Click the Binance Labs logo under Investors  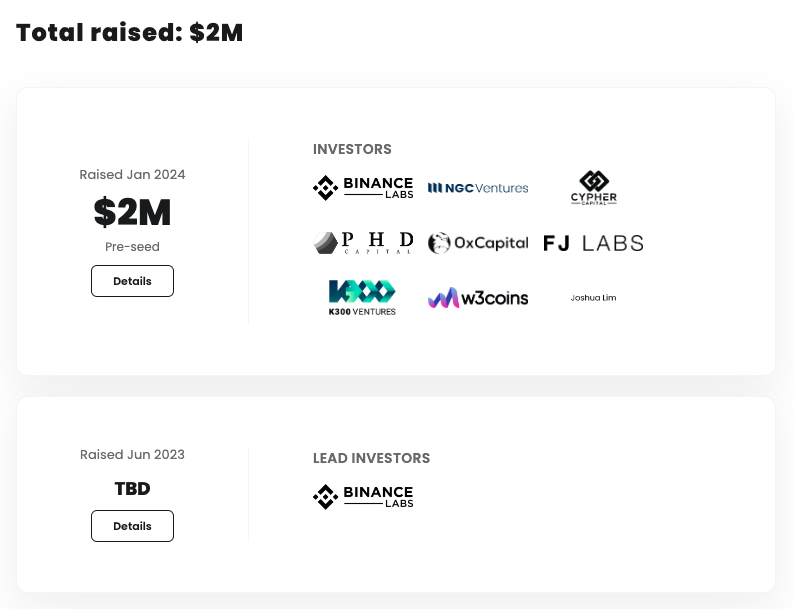[x=363, y=187]
